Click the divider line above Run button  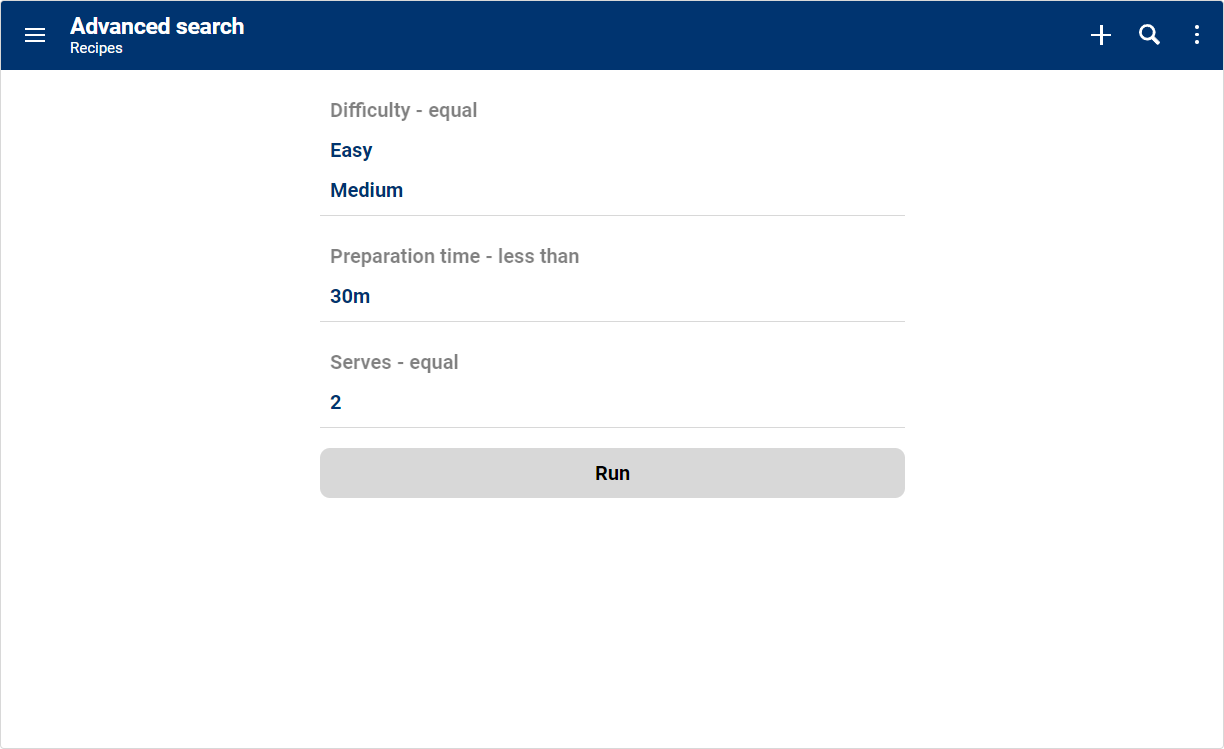(612, 427)
